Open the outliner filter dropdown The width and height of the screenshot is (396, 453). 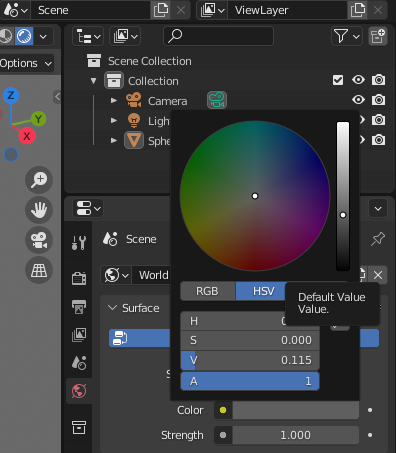347,36
